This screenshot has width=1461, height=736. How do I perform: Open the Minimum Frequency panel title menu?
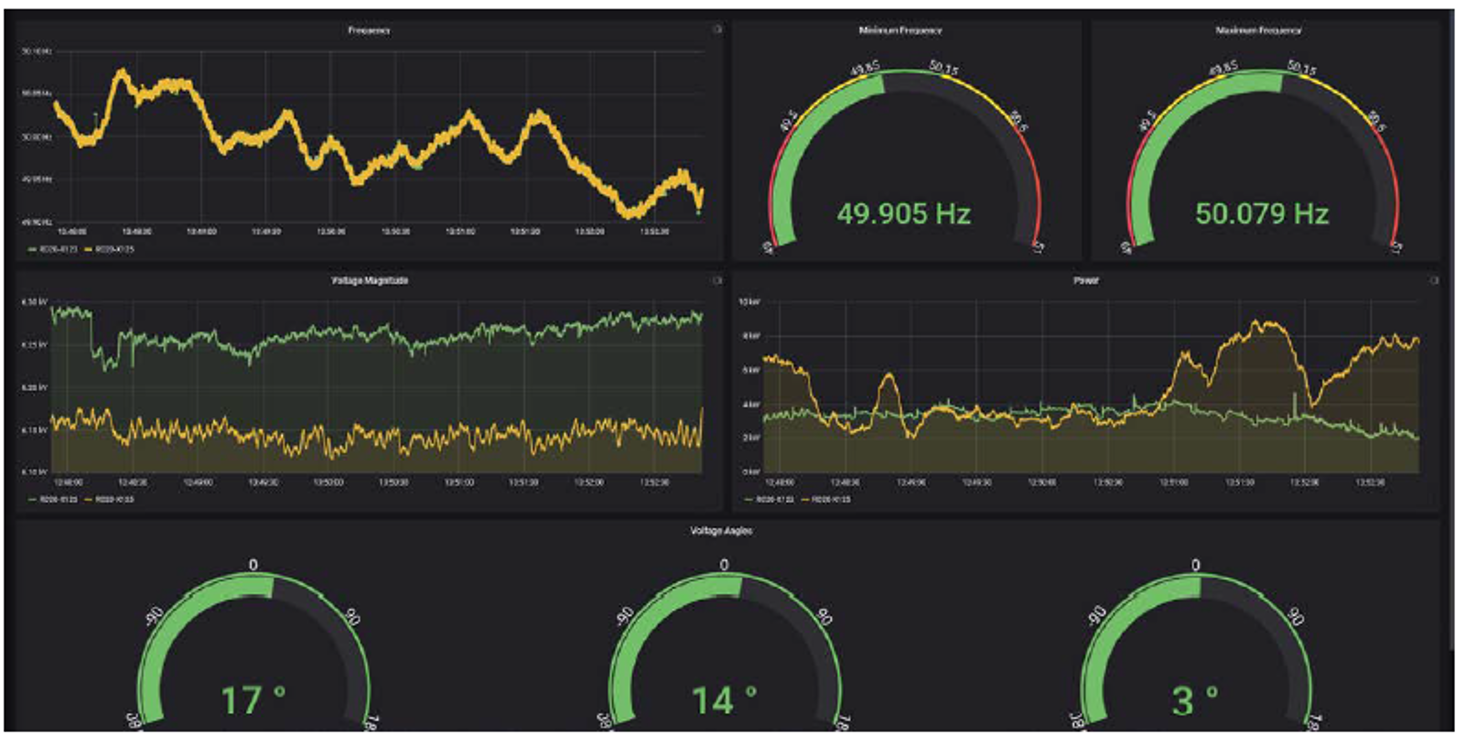tap(900, 31)
